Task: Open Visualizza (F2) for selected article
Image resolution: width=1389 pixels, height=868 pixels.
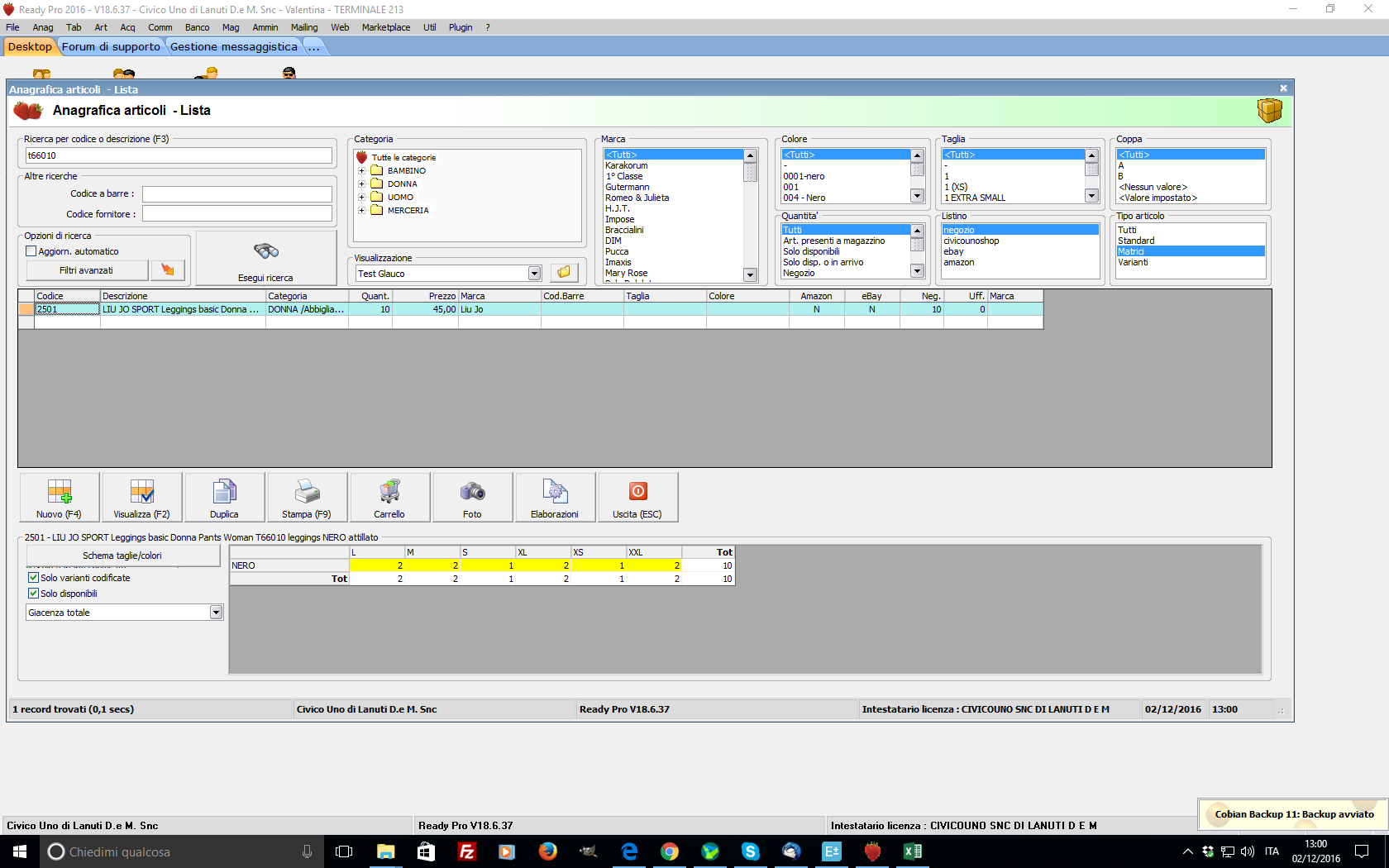Action: tap(141, 497)
